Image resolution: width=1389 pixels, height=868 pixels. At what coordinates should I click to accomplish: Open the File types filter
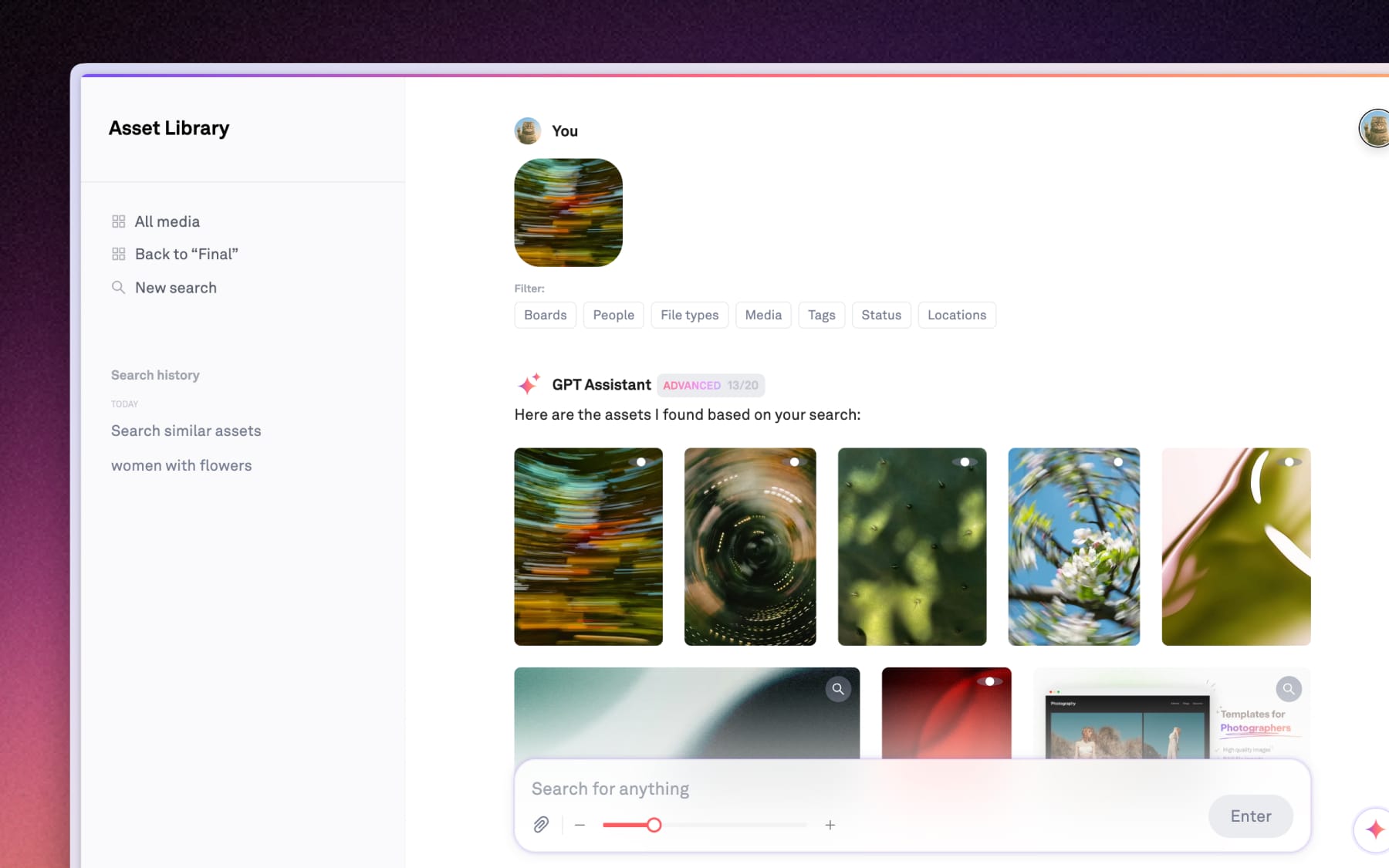(x=690, y=315)
